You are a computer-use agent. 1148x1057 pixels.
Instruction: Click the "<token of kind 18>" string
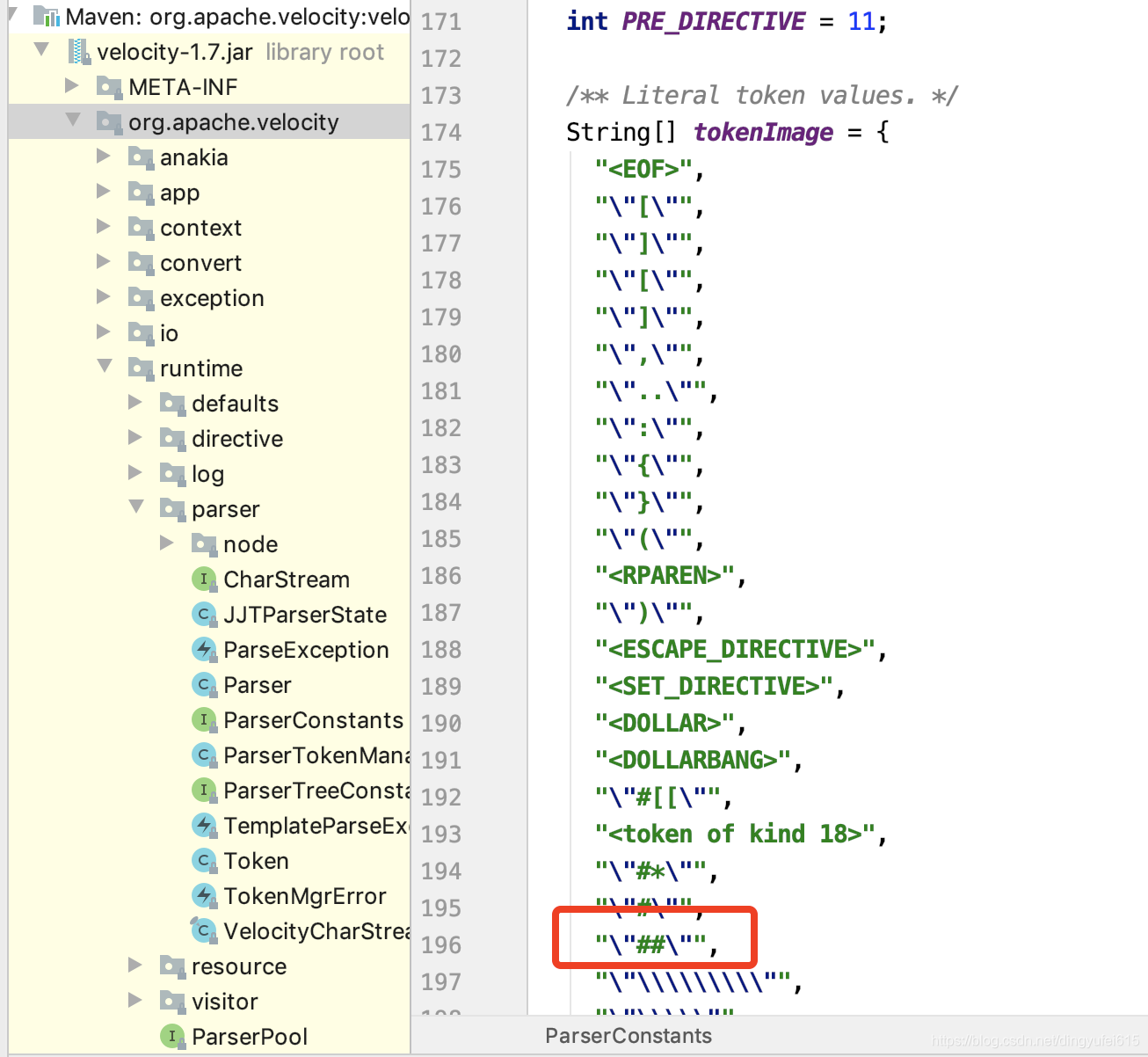[735, 834]
